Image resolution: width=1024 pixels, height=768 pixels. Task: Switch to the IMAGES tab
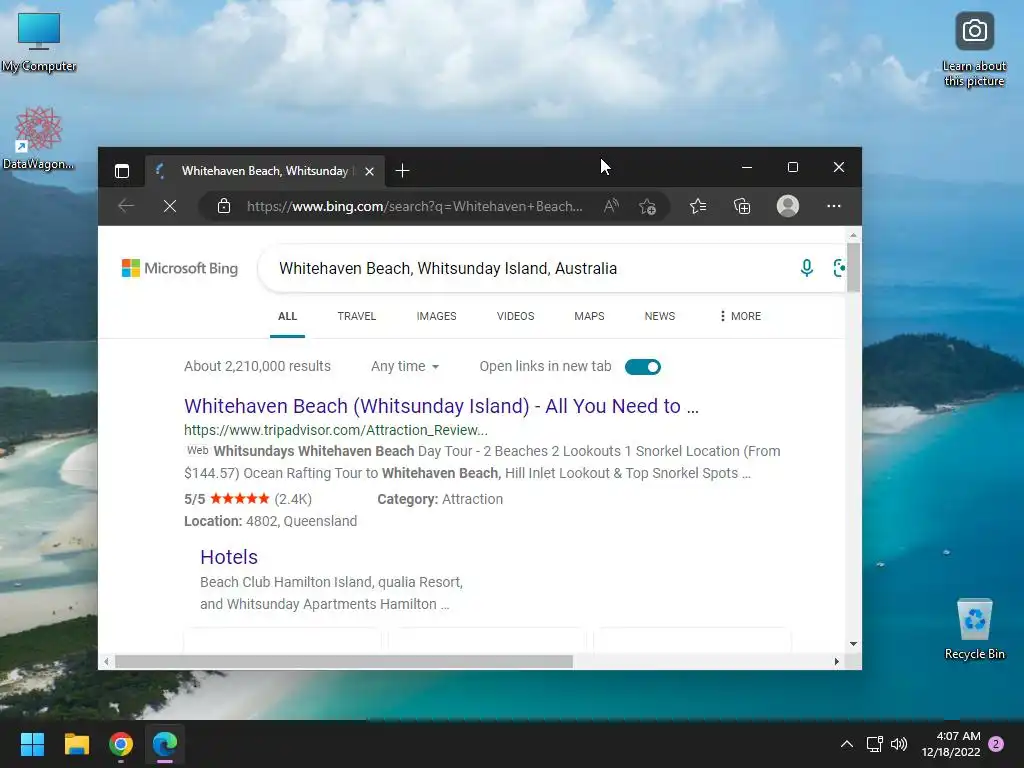pos(436,316)
